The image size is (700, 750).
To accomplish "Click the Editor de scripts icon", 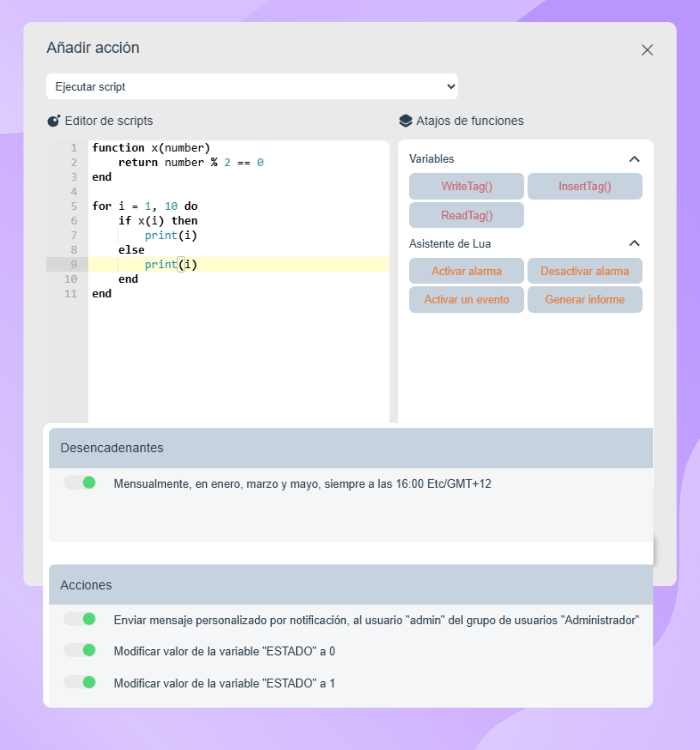I will coord(54,121).
